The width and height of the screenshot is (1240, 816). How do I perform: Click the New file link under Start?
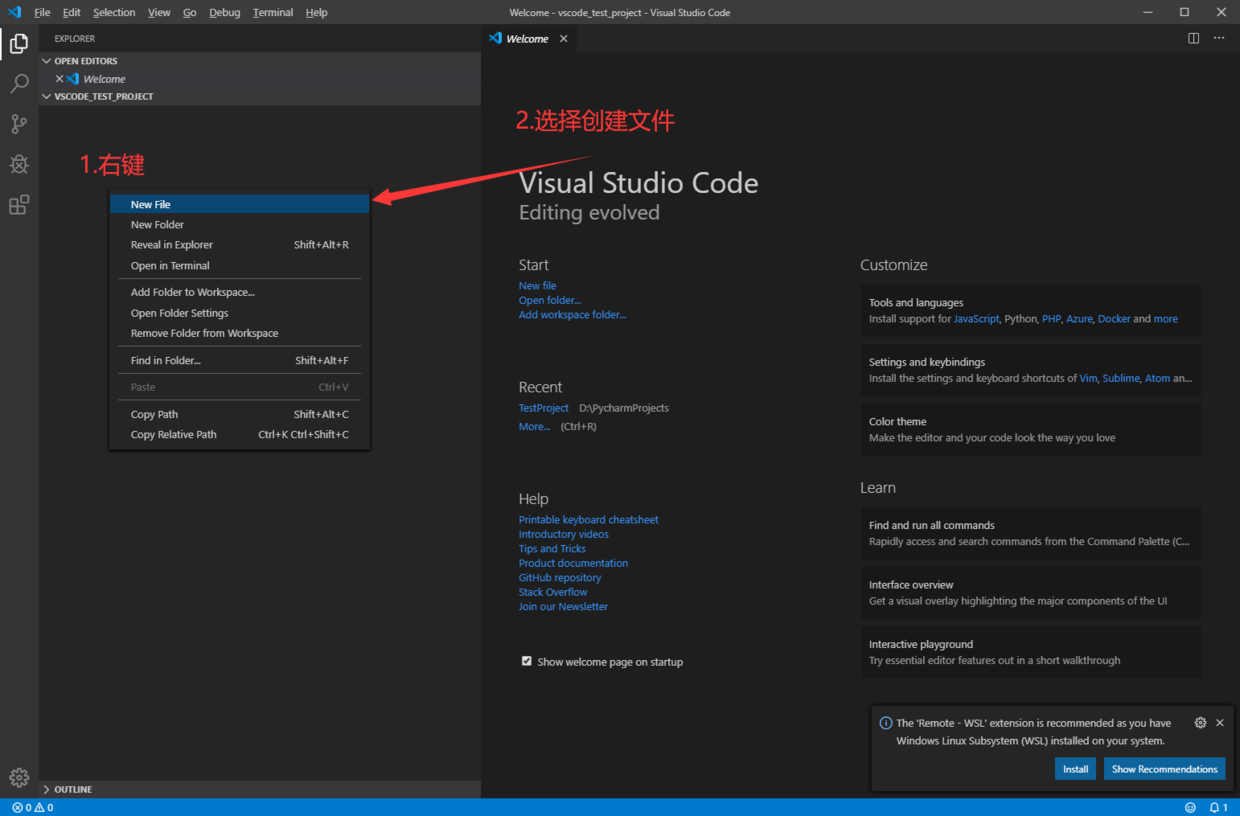pos(537,286)
